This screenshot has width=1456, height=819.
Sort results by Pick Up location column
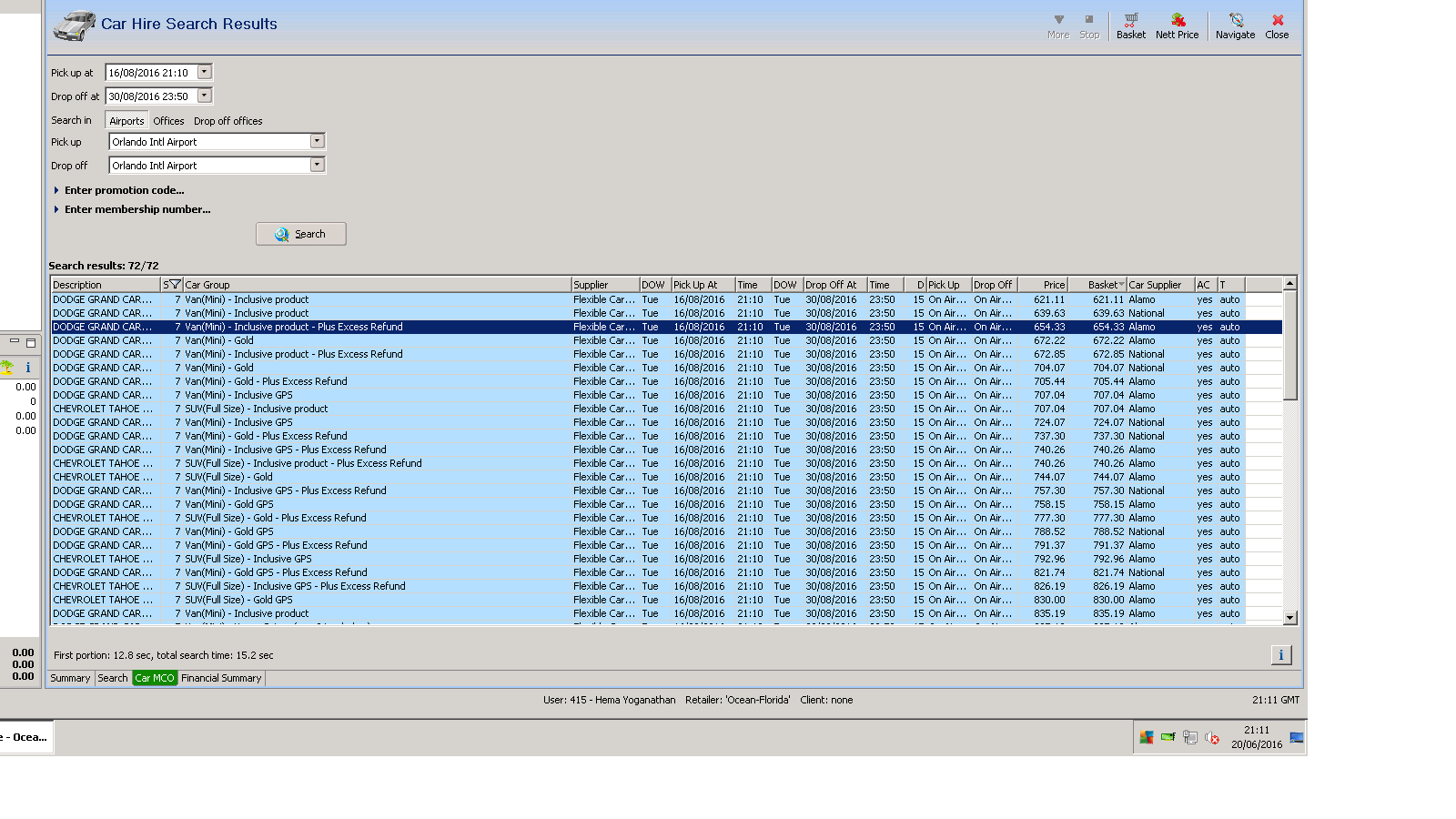click(x=948, y=285)
